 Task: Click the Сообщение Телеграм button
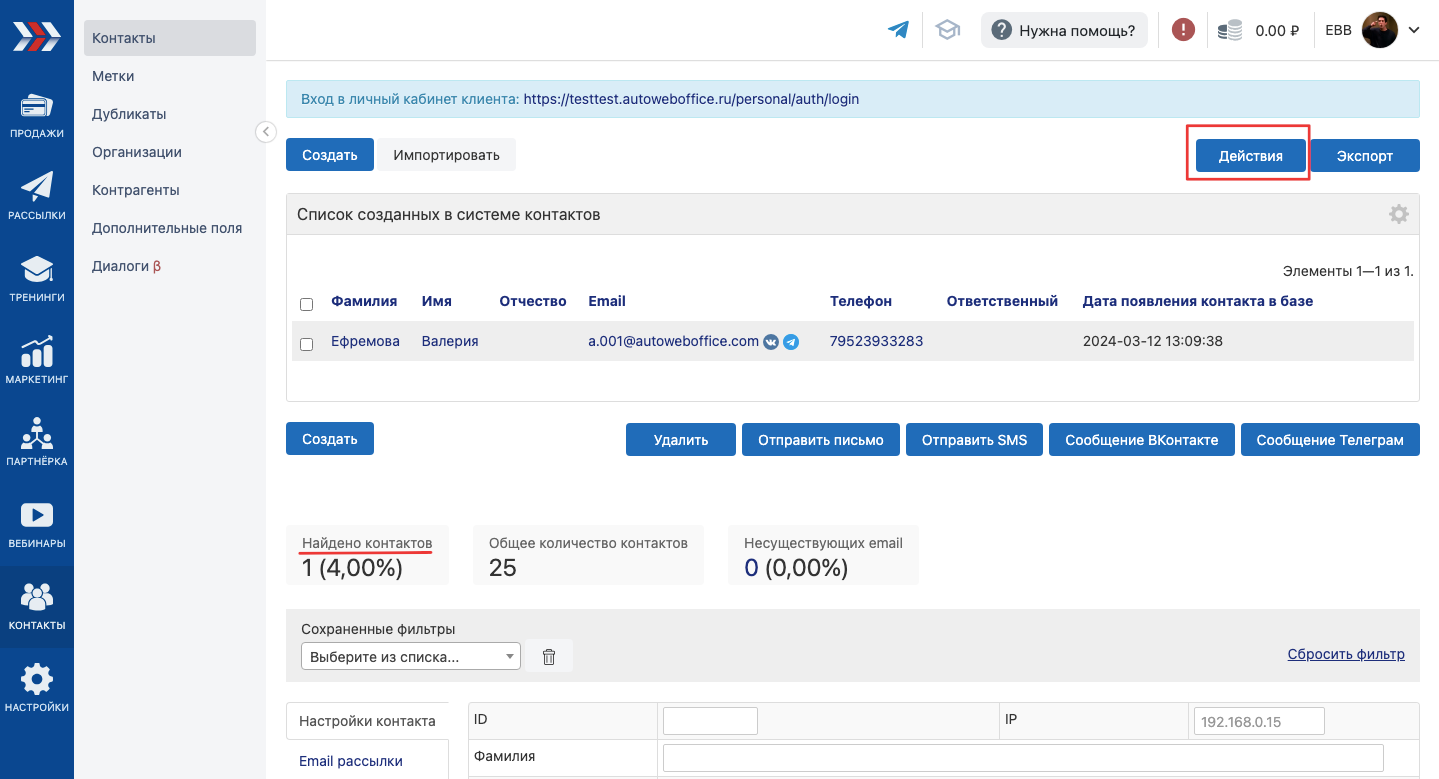(x=1330, y=440)
